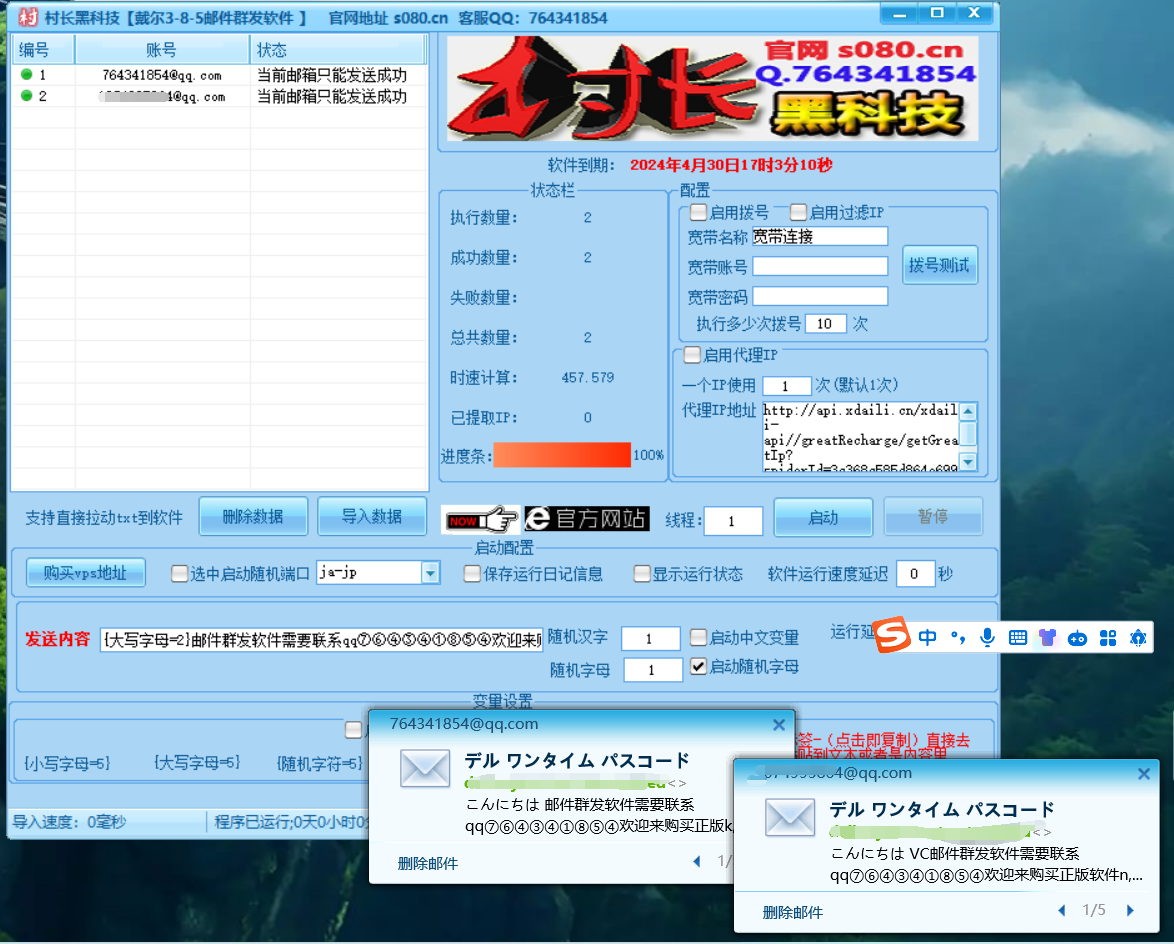This screenshot has width=1174, height=944.
Task: Click the 购买vps地址 button
Action: pos(85,573)
